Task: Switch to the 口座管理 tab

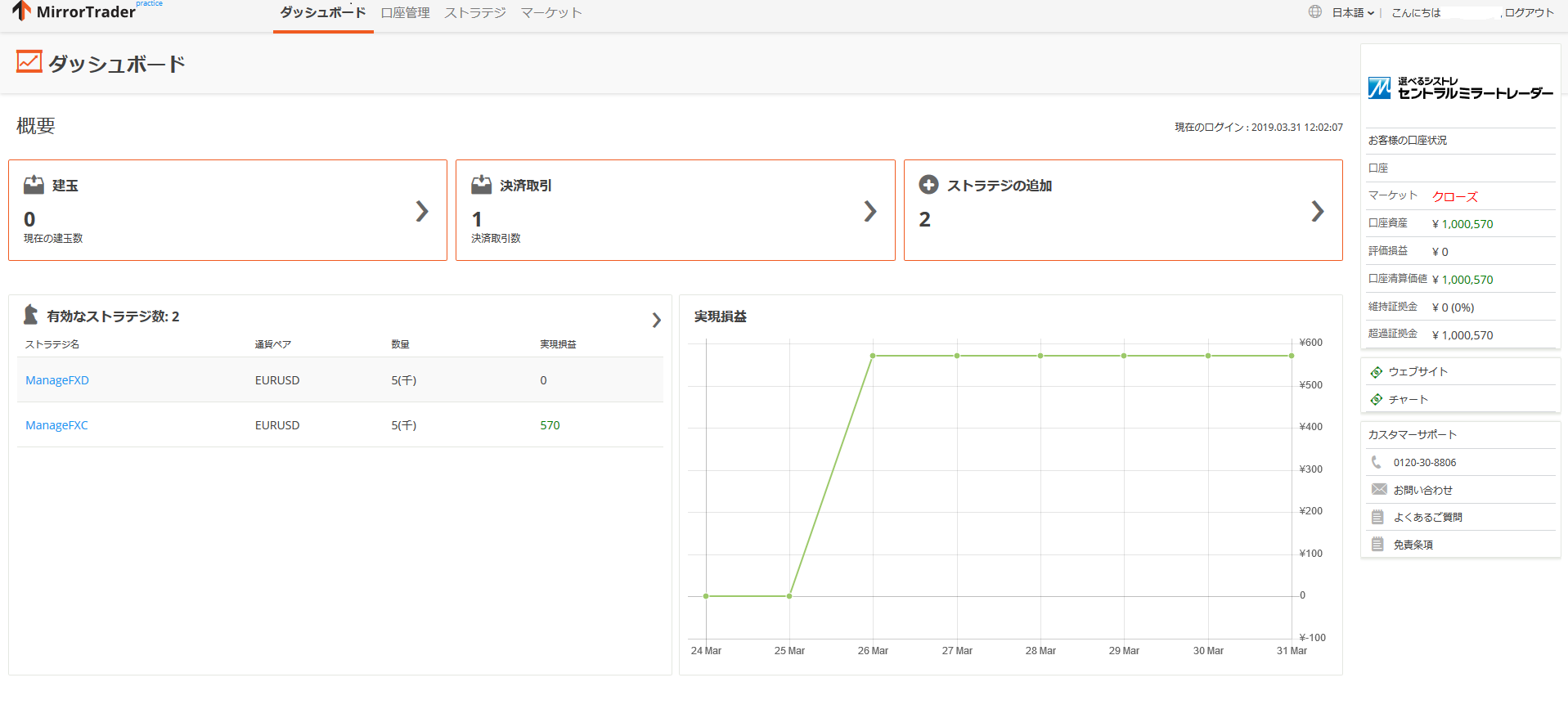Action: [x=405, y=13]
